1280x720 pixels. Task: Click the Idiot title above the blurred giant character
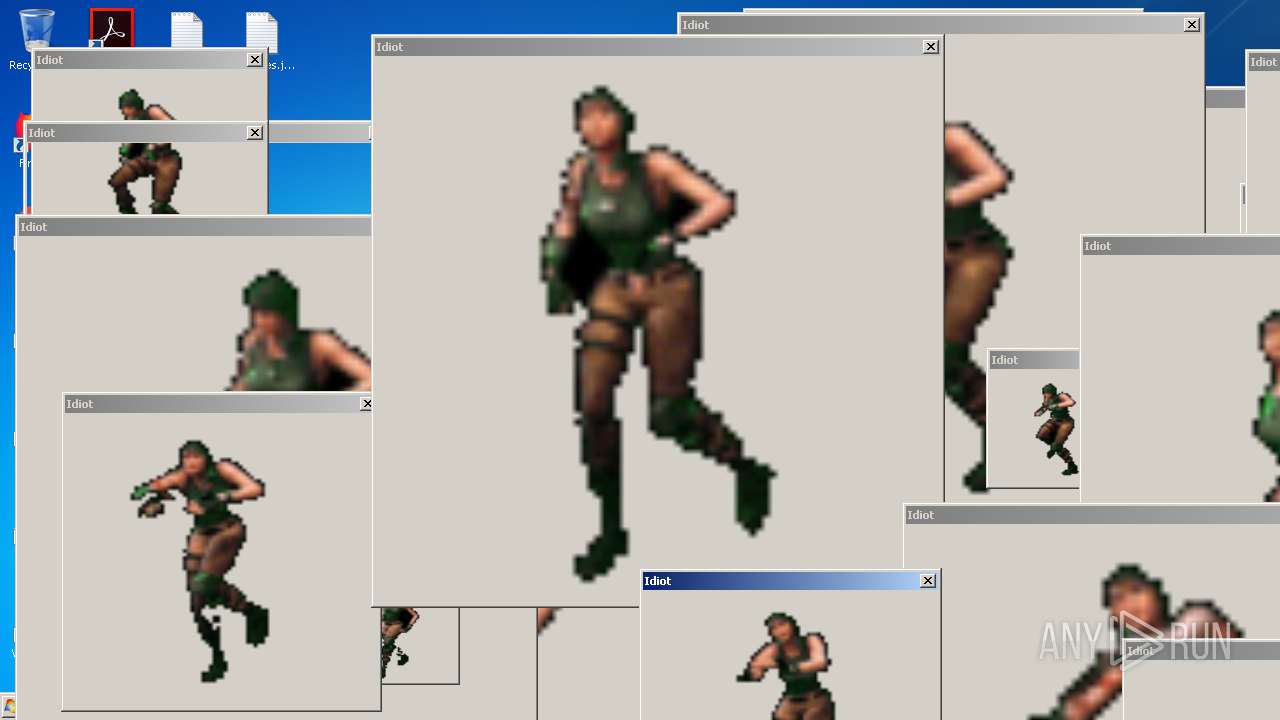pyautogui.click(x=920, y=515)
